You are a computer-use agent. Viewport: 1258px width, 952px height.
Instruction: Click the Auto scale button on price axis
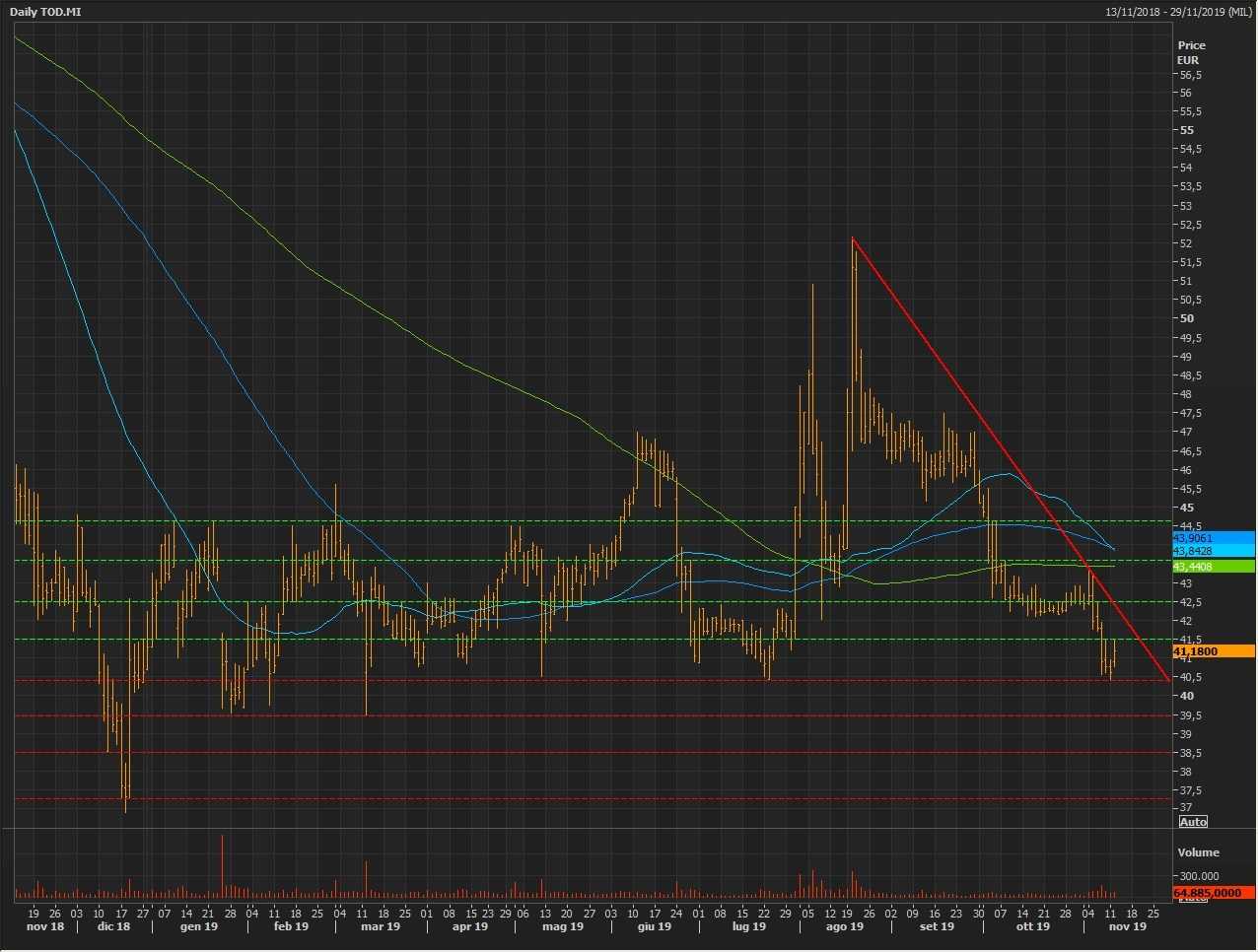1193,822
